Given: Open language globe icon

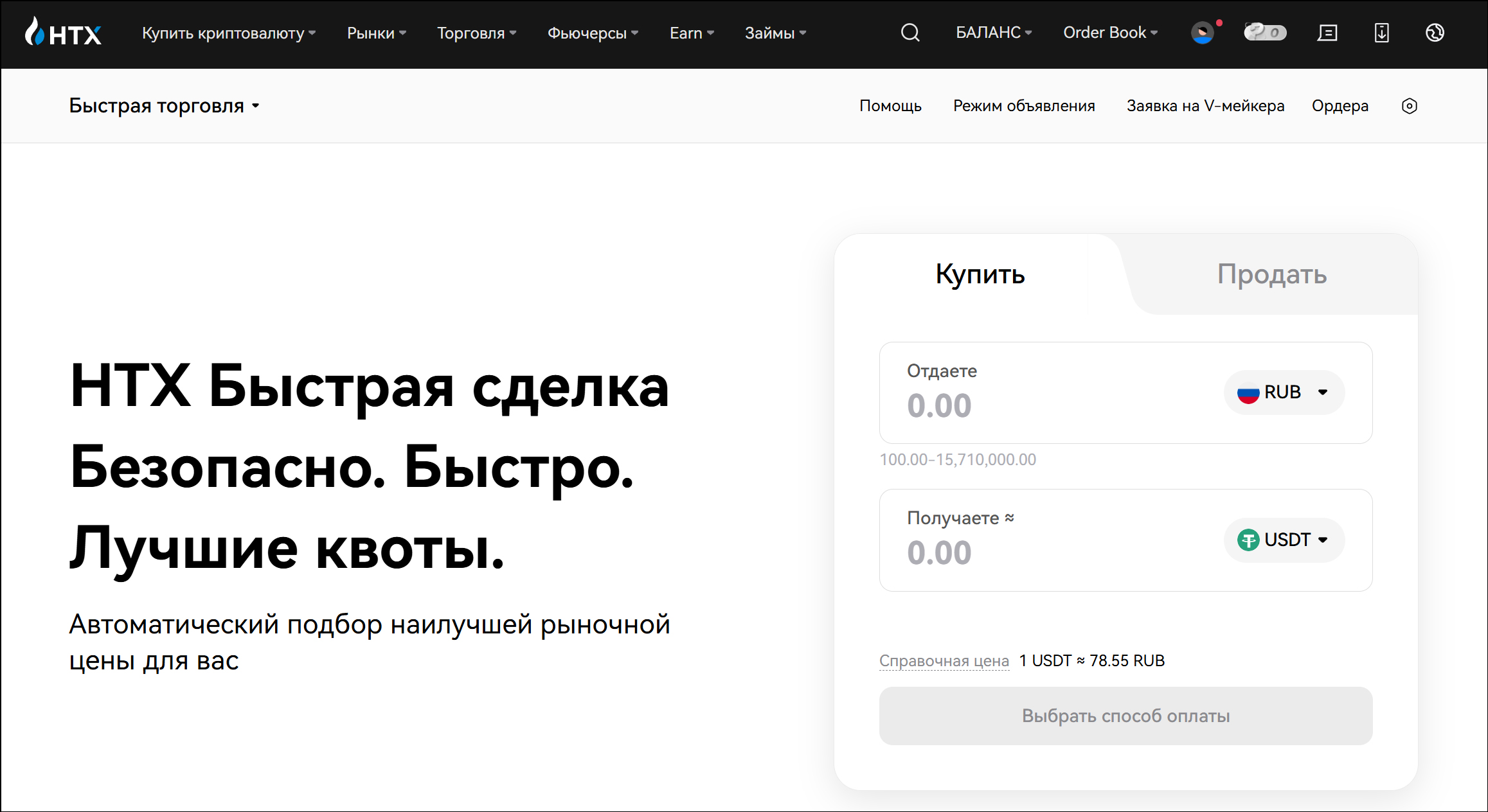Looking at the screenshot, I should tap(1435, 33).
